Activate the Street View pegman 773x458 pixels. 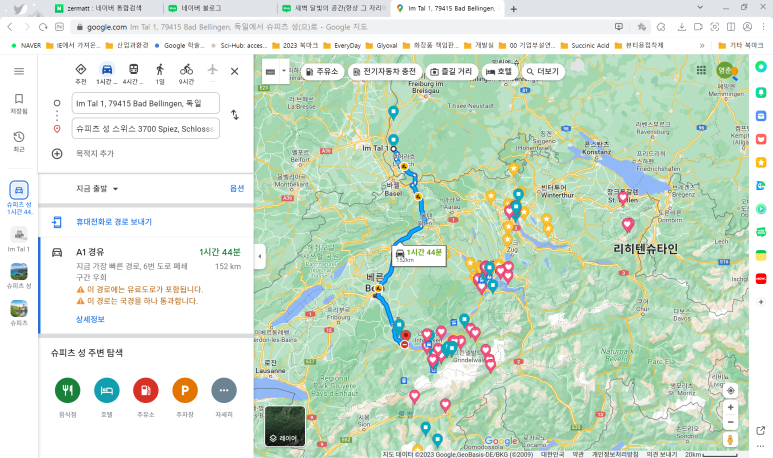pos(731,440)
